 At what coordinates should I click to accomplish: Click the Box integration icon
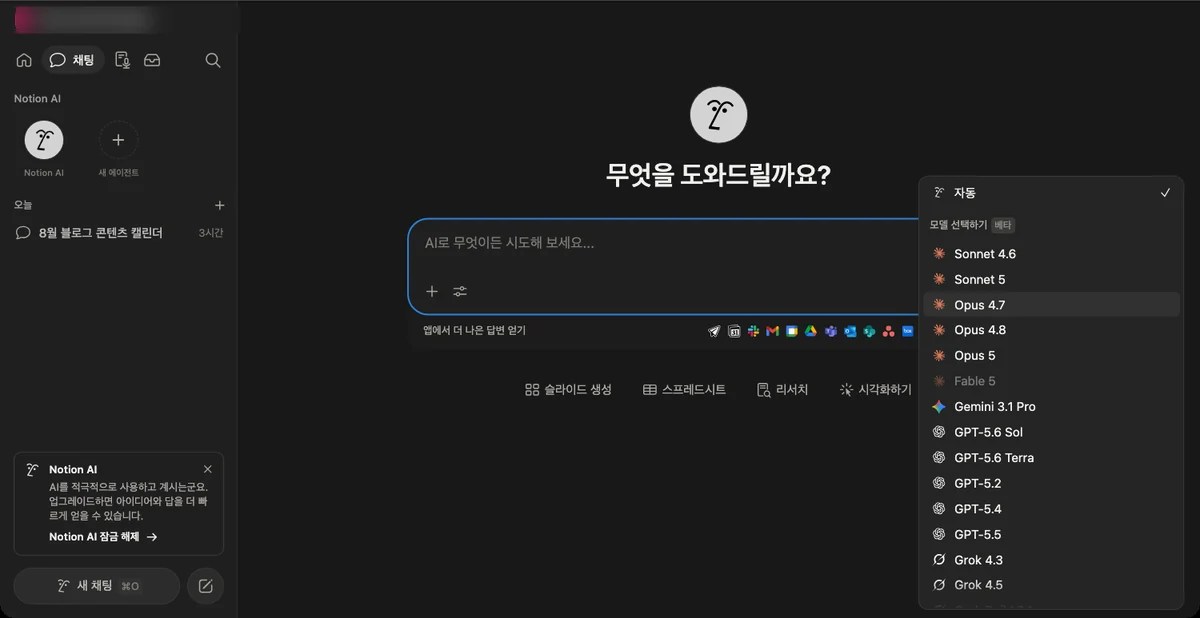[x=908, y=331]
